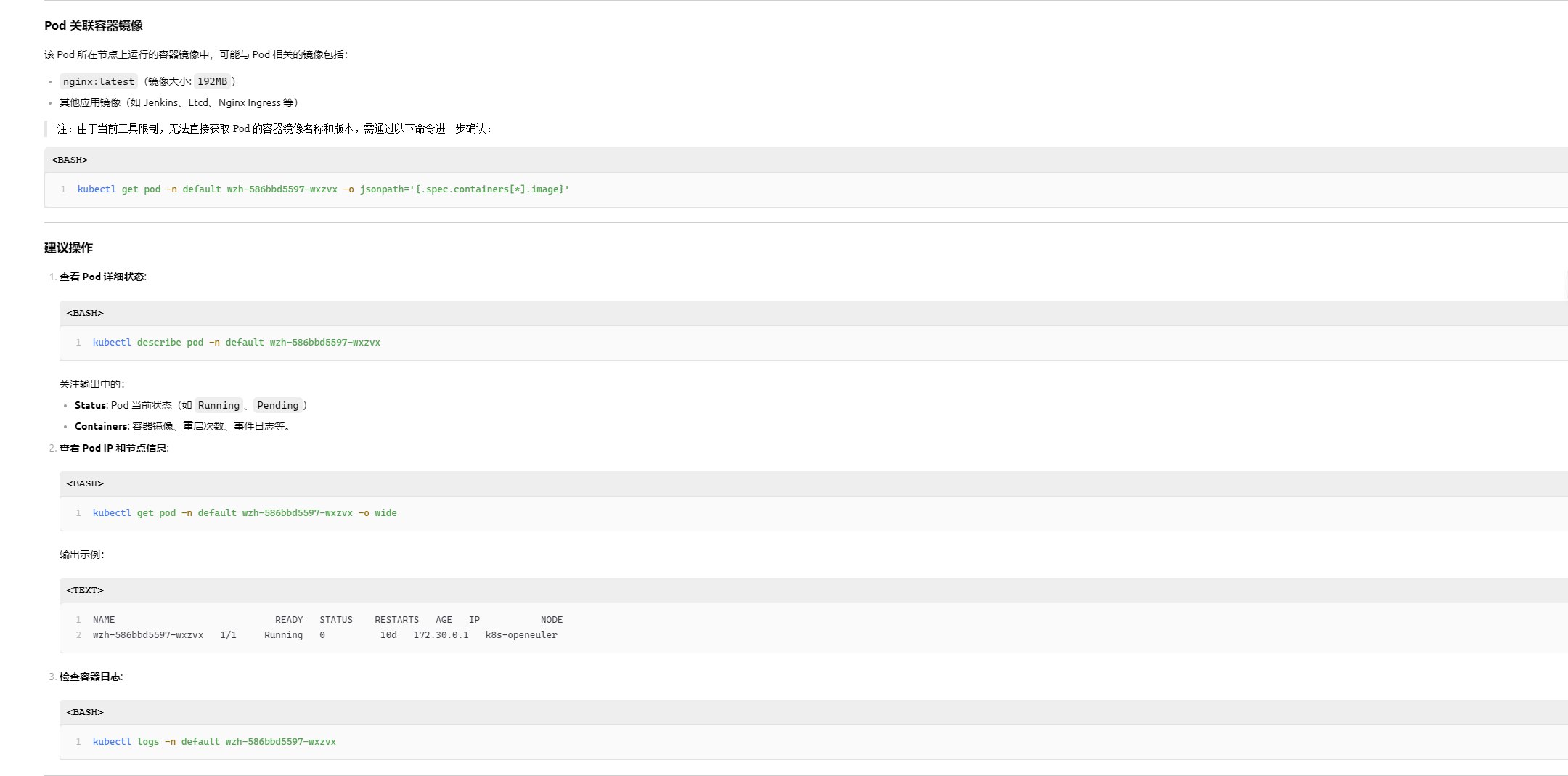Click the 'Pod 关联容器镜像' heading
The width and height of the screenshot is (1568, 776).
click(93, 25)
